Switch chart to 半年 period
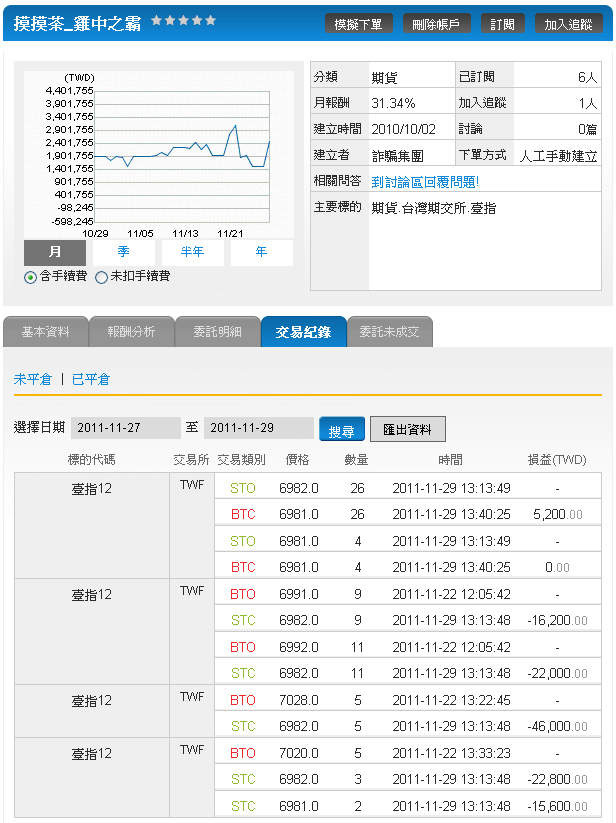 click(x=192, y=252)
